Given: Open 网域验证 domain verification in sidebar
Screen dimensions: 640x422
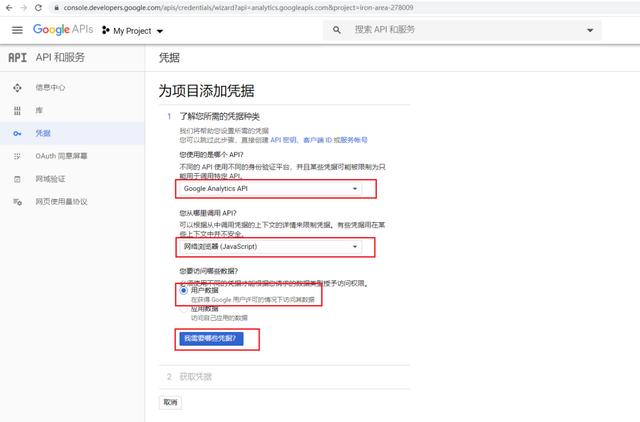Looking at the screenshot, I should click(x=50, y=179).
